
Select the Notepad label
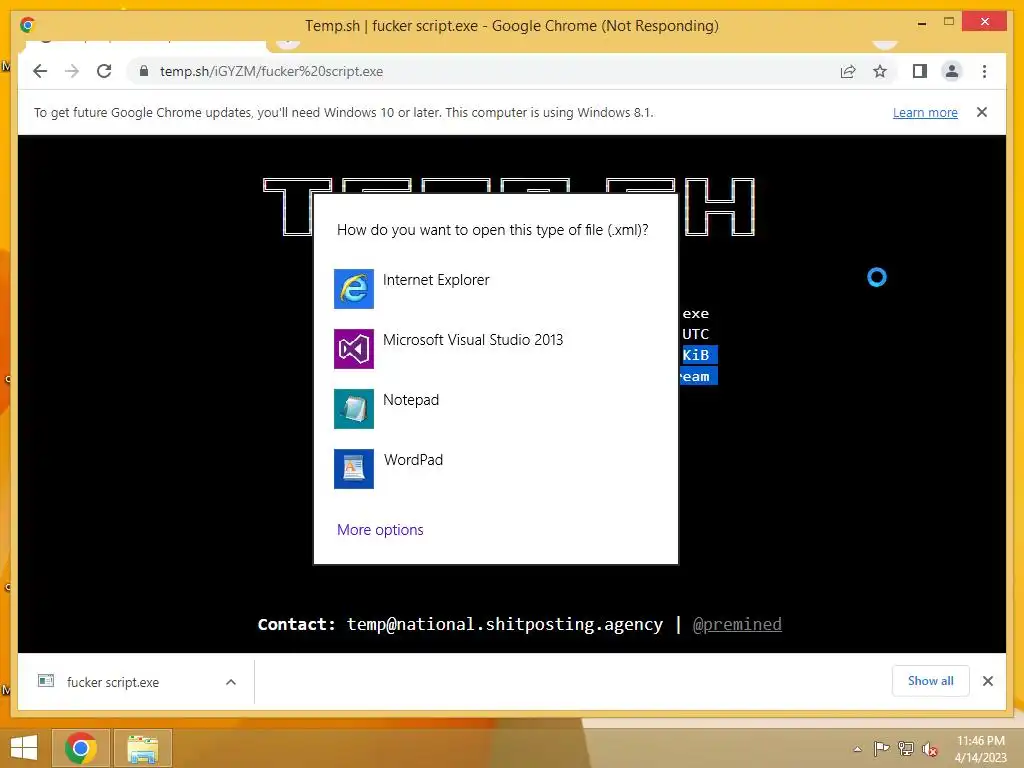click(411, 400)
